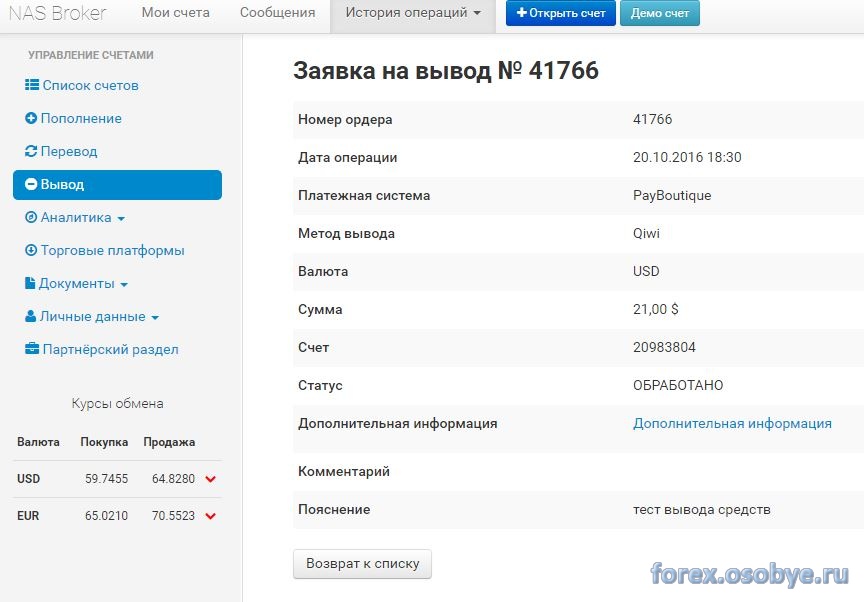Select the active Вывод sidebar item
Viewport: 864px width, 602px height.
(x=117, y=185)
